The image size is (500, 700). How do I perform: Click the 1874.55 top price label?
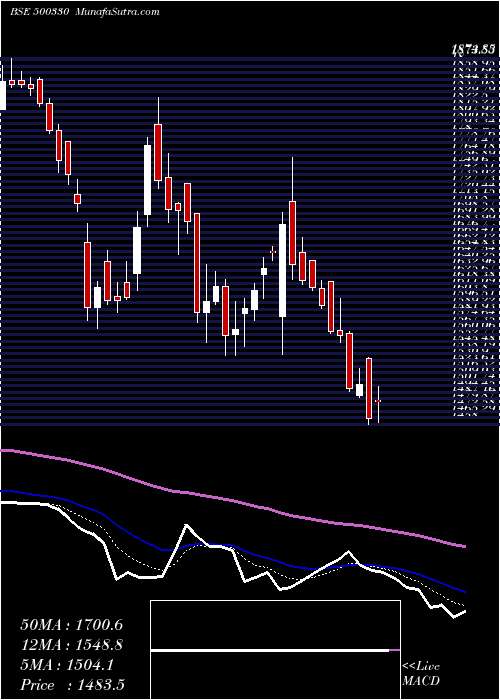pos(474,51)
